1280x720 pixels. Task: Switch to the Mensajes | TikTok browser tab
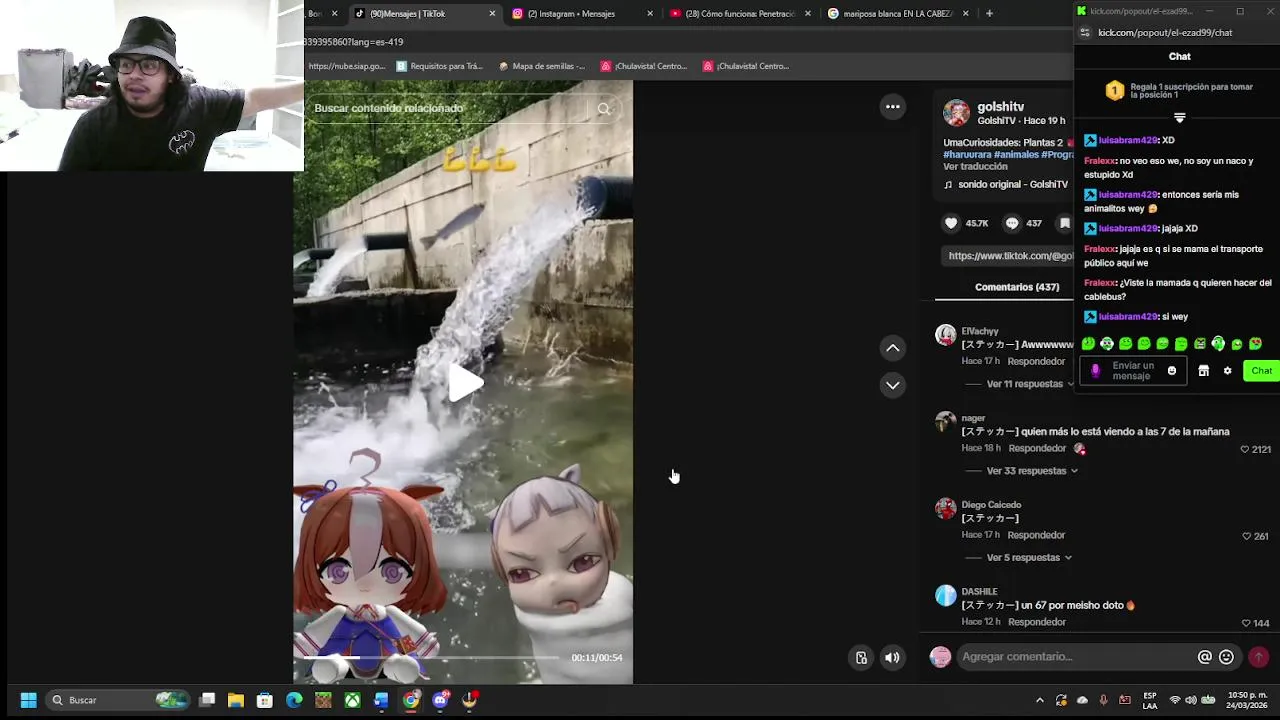(x=428, y=14)
